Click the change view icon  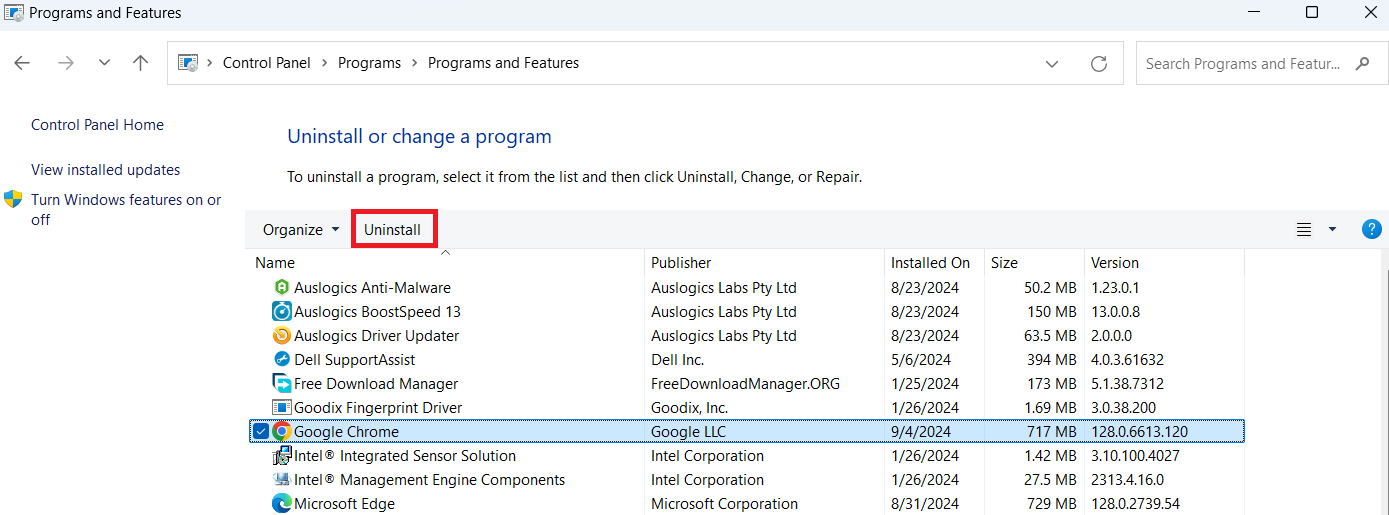1304,230
